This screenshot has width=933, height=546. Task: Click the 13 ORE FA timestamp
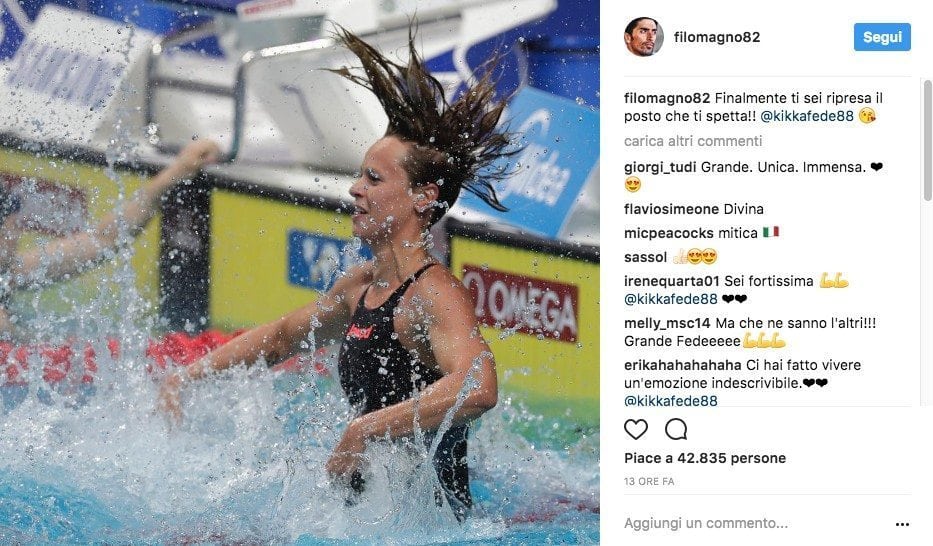click(x=649, y=481)
